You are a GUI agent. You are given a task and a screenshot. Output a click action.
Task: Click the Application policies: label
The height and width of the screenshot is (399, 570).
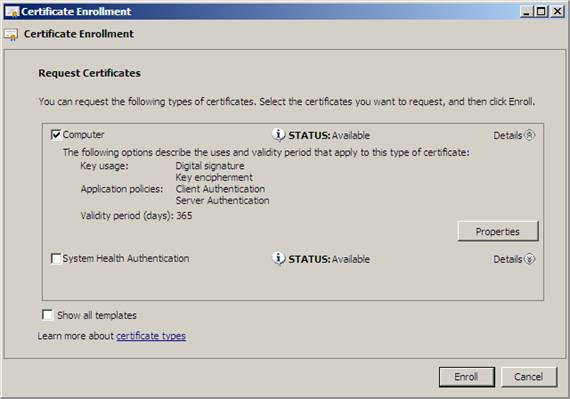coord(122,189)
